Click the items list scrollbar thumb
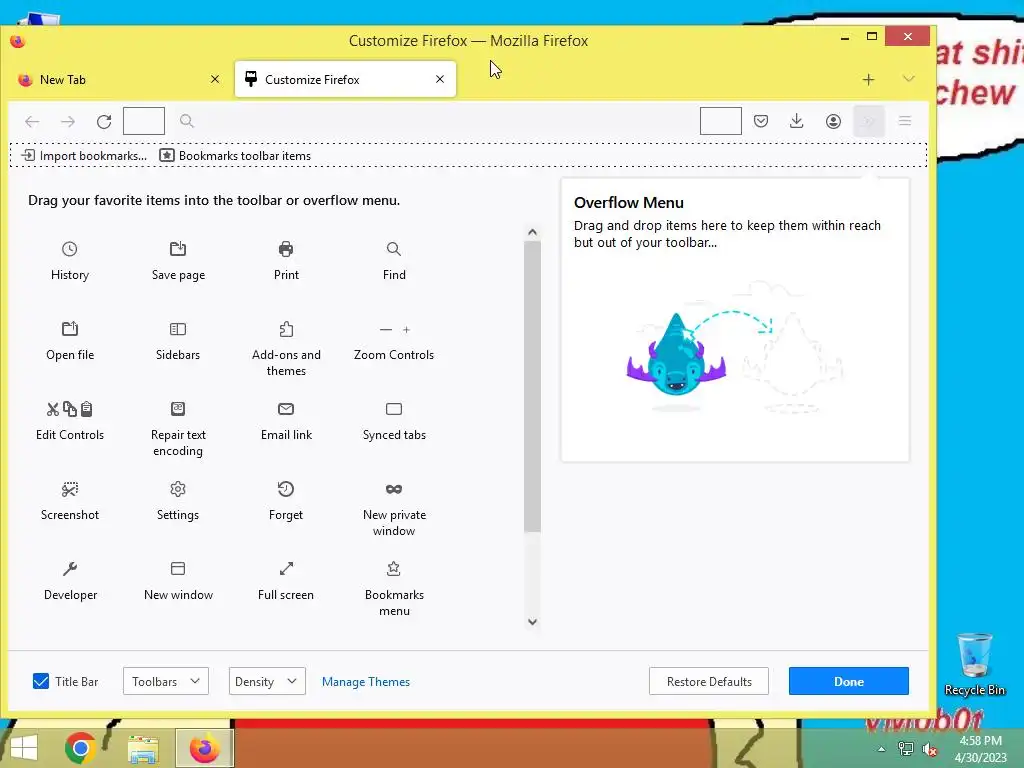Screen dimensions: 1024x768 pos(532,387)
